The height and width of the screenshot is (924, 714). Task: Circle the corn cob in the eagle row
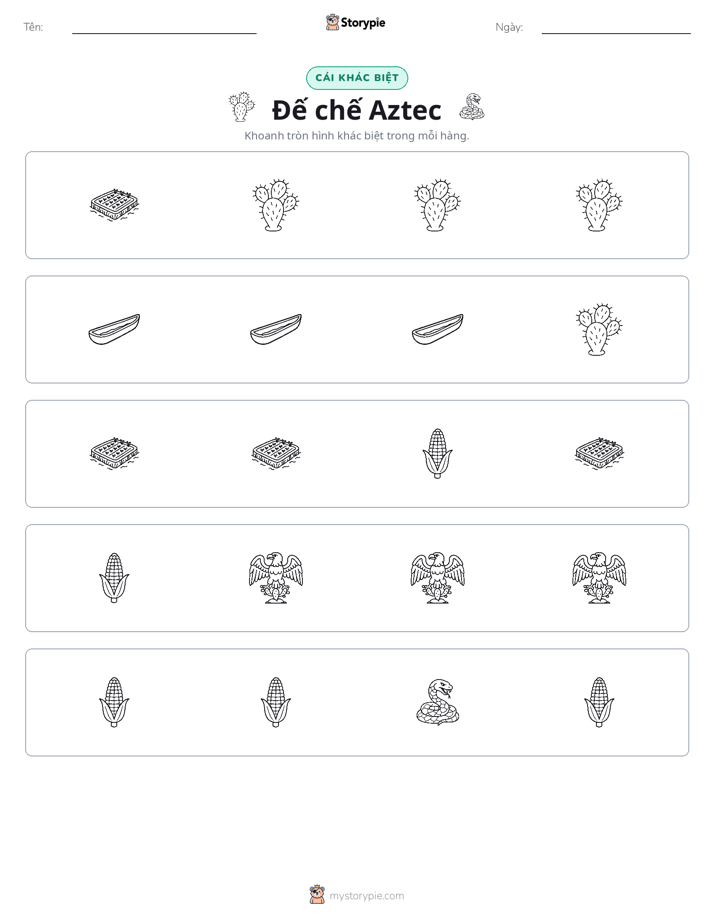tap(114, 578)
